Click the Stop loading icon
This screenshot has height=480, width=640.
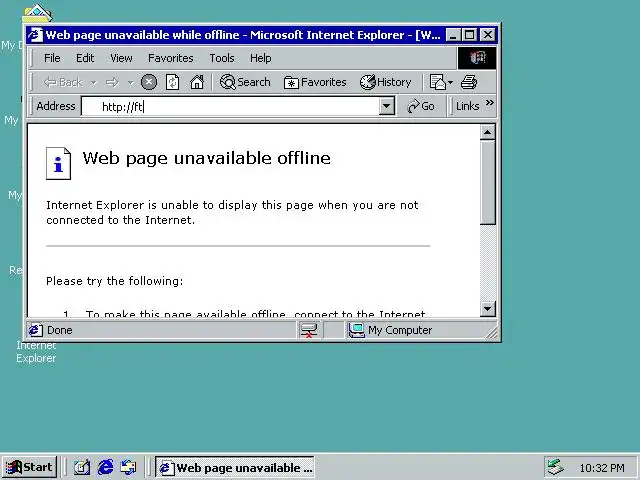coord(149,82)
